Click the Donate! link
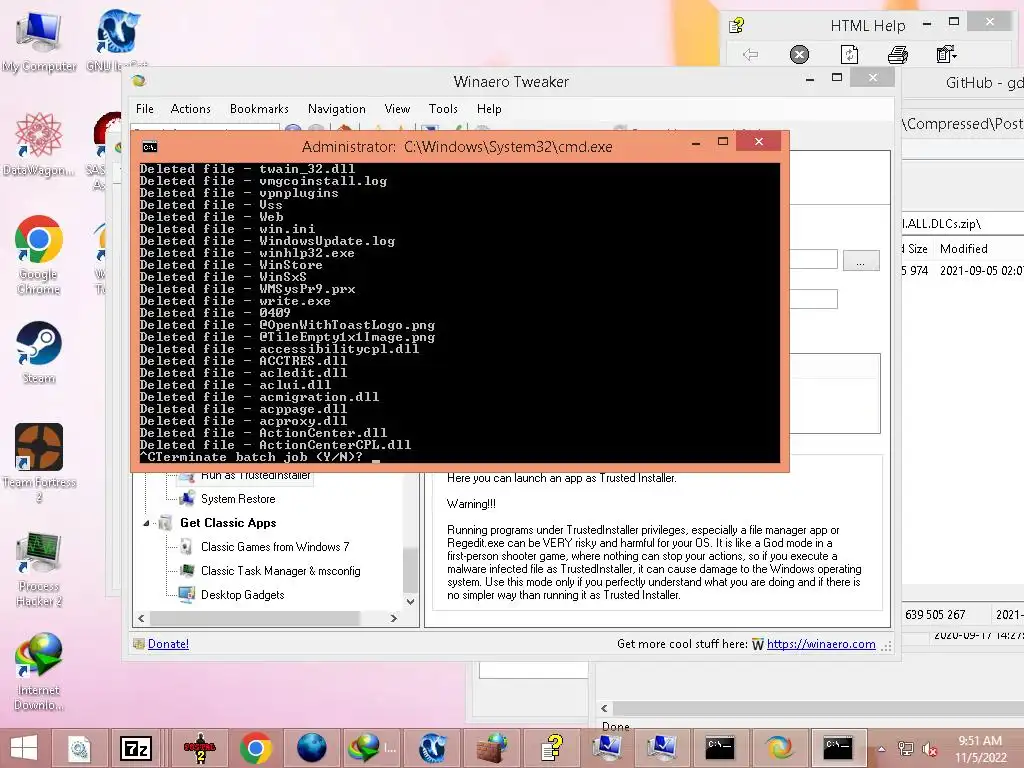Viewport: 1024px width, 768px height. [x=168, y=644]
